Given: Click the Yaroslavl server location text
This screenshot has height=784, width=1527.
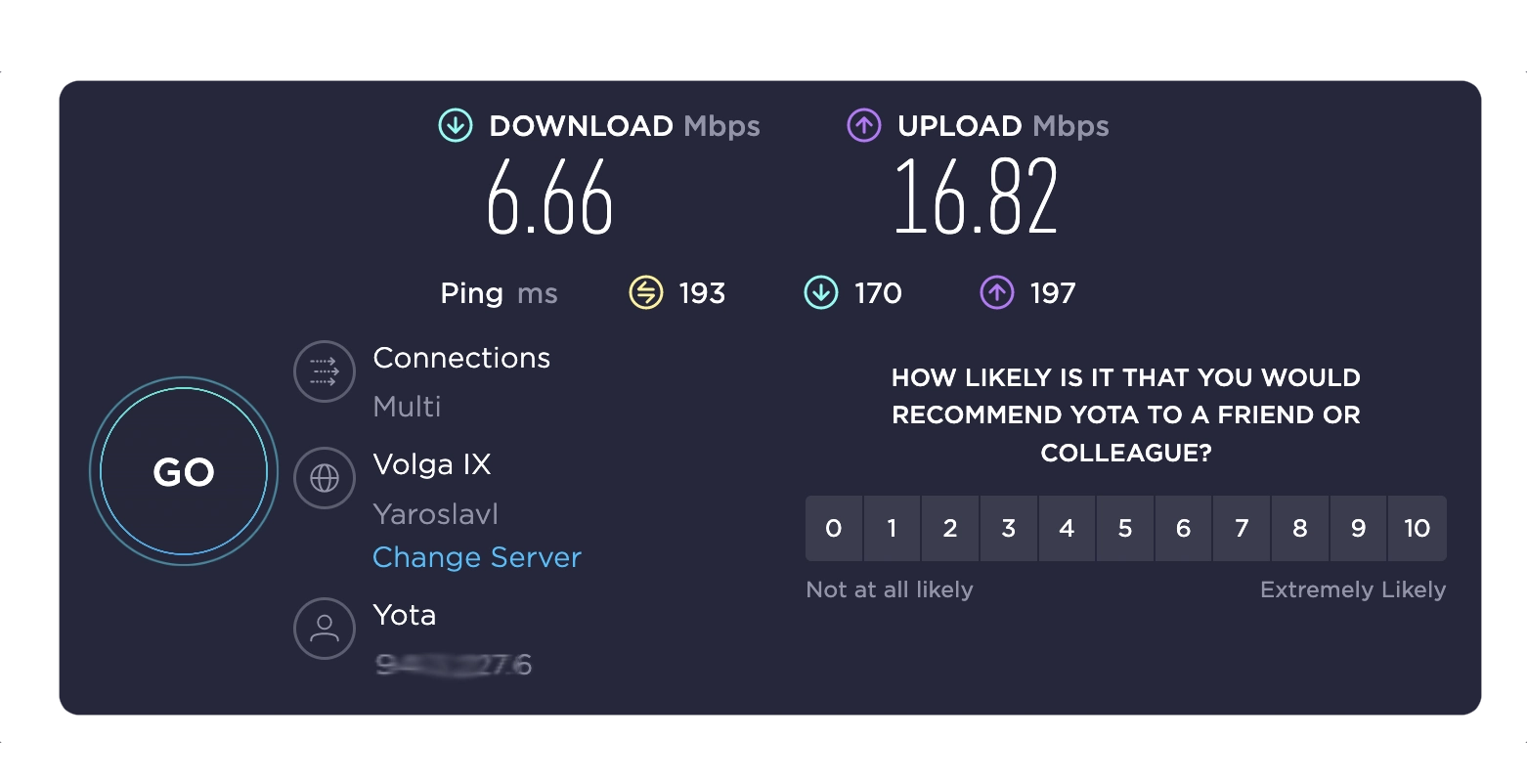Looking at the screenshot, I should [435, 513].
